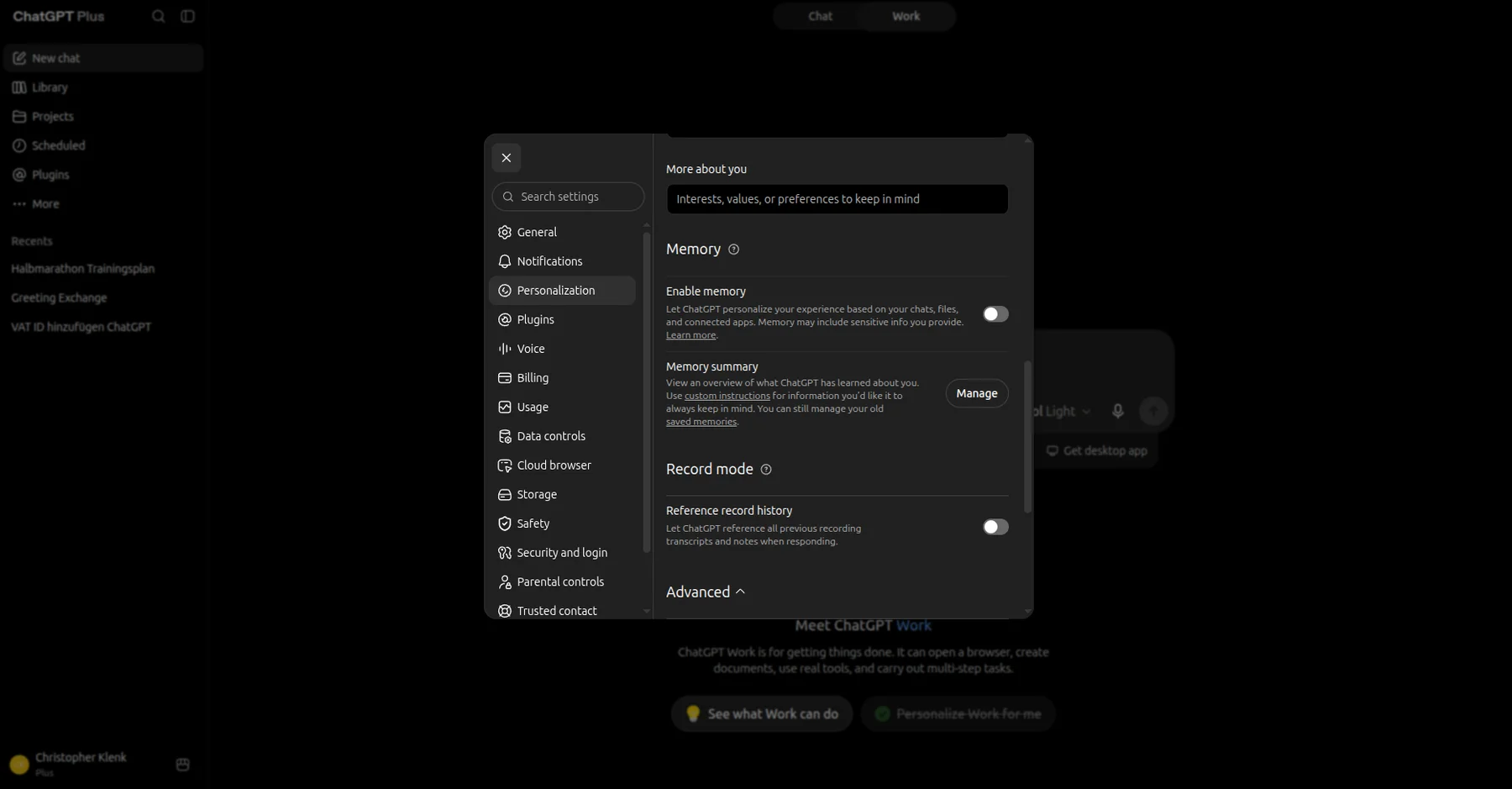1512x789 pixels.
Task: Open Billing settings
Action: pyautogui.click(x=562, y=378)
